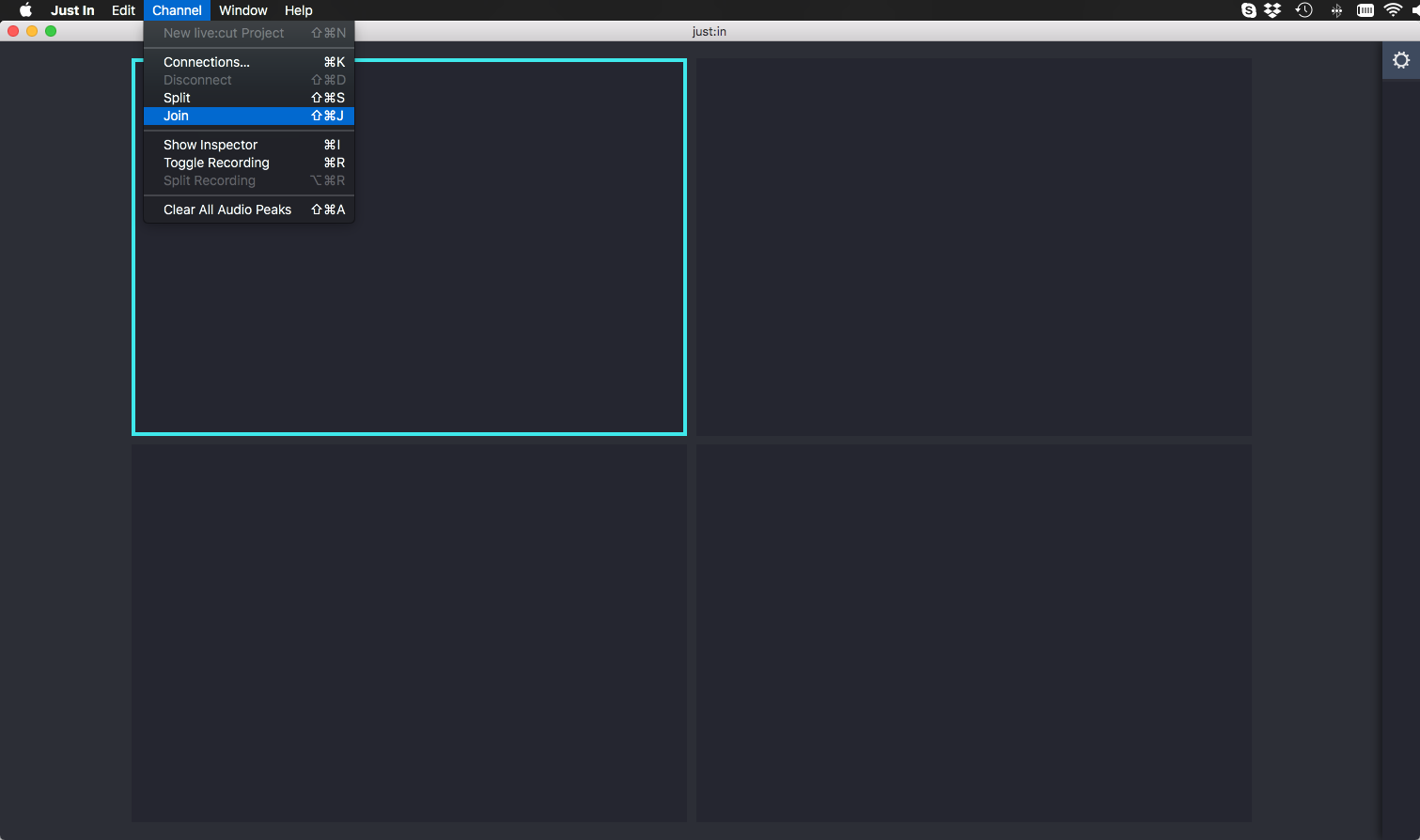Click the New live:cut Project menu item
Screen dimensions: 1420x840
(249, 33)
